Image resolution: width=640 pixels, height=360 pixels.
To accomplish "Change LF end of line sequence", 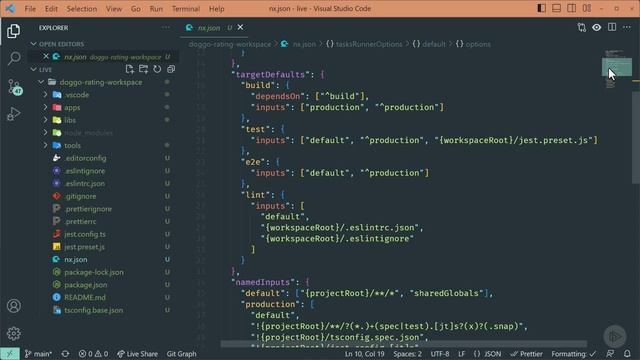I will (461, 354).
